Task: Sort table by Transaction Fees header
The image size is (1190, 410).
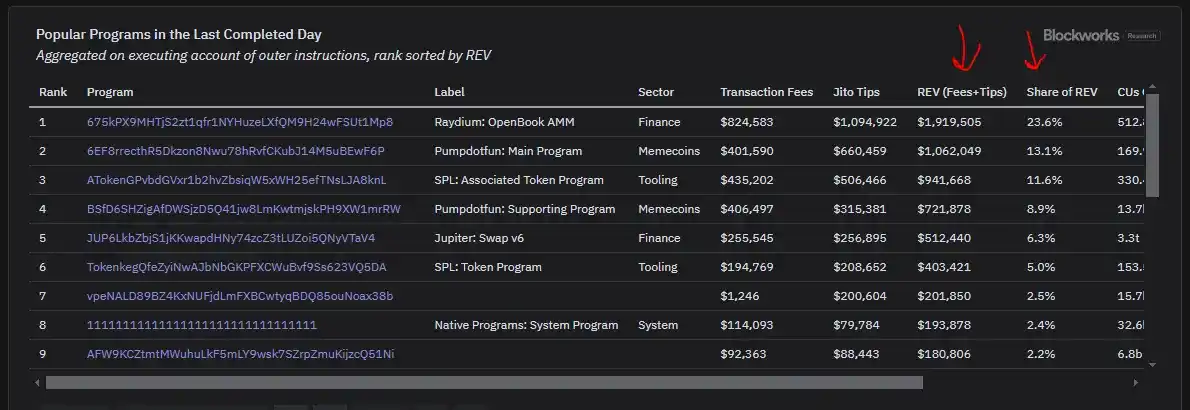Action: pos(766,92)
